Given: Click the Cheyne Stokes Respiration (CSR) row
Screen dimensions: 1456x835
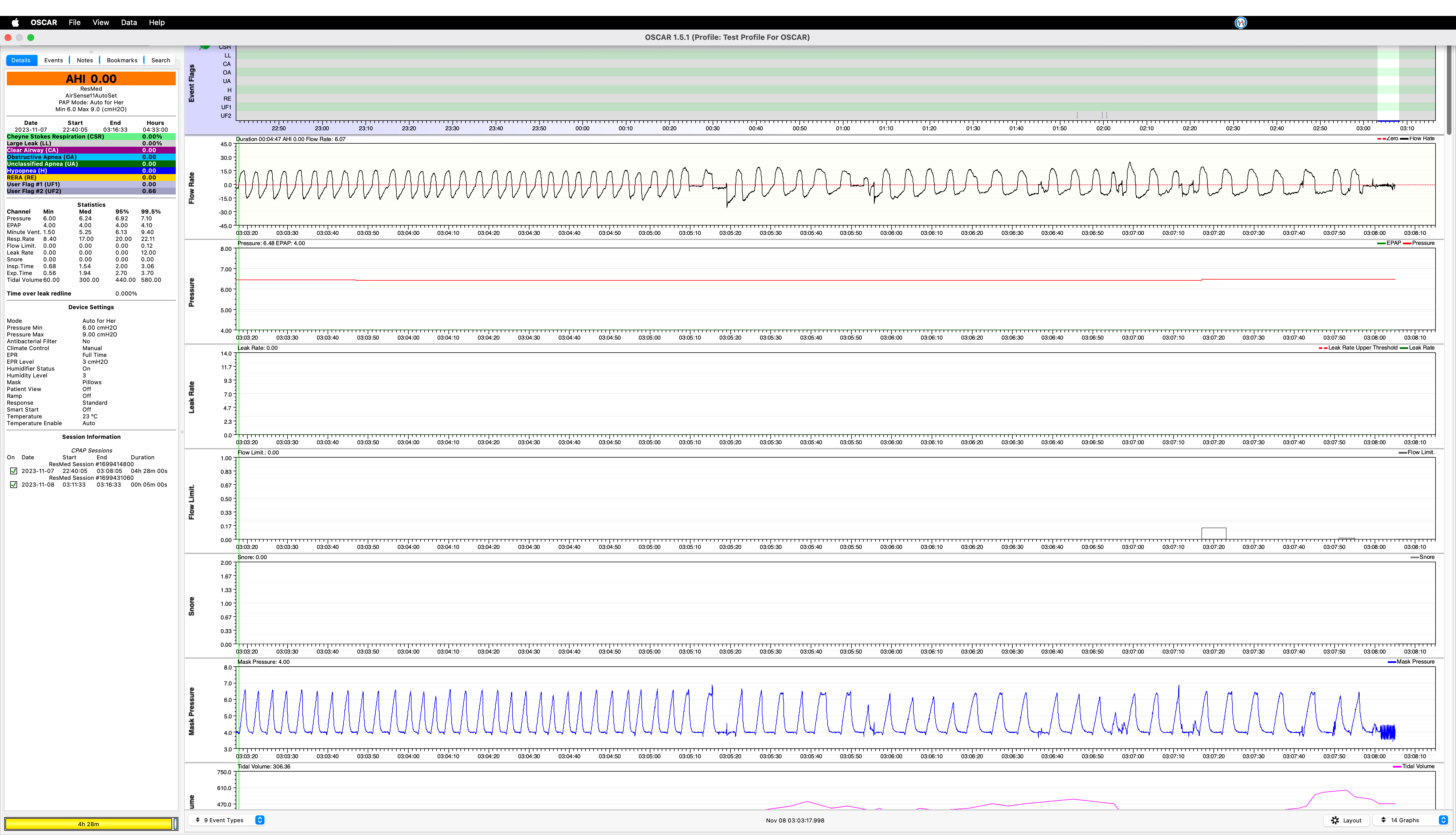Looking at the screenshot, I should tap(91, 137).
